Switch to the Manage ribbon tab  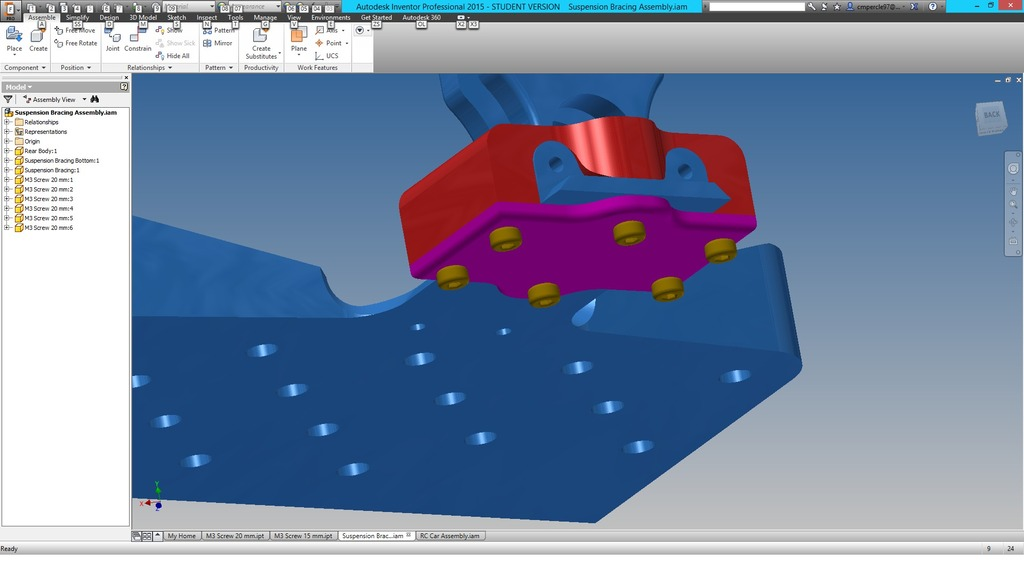pos(265,18)
